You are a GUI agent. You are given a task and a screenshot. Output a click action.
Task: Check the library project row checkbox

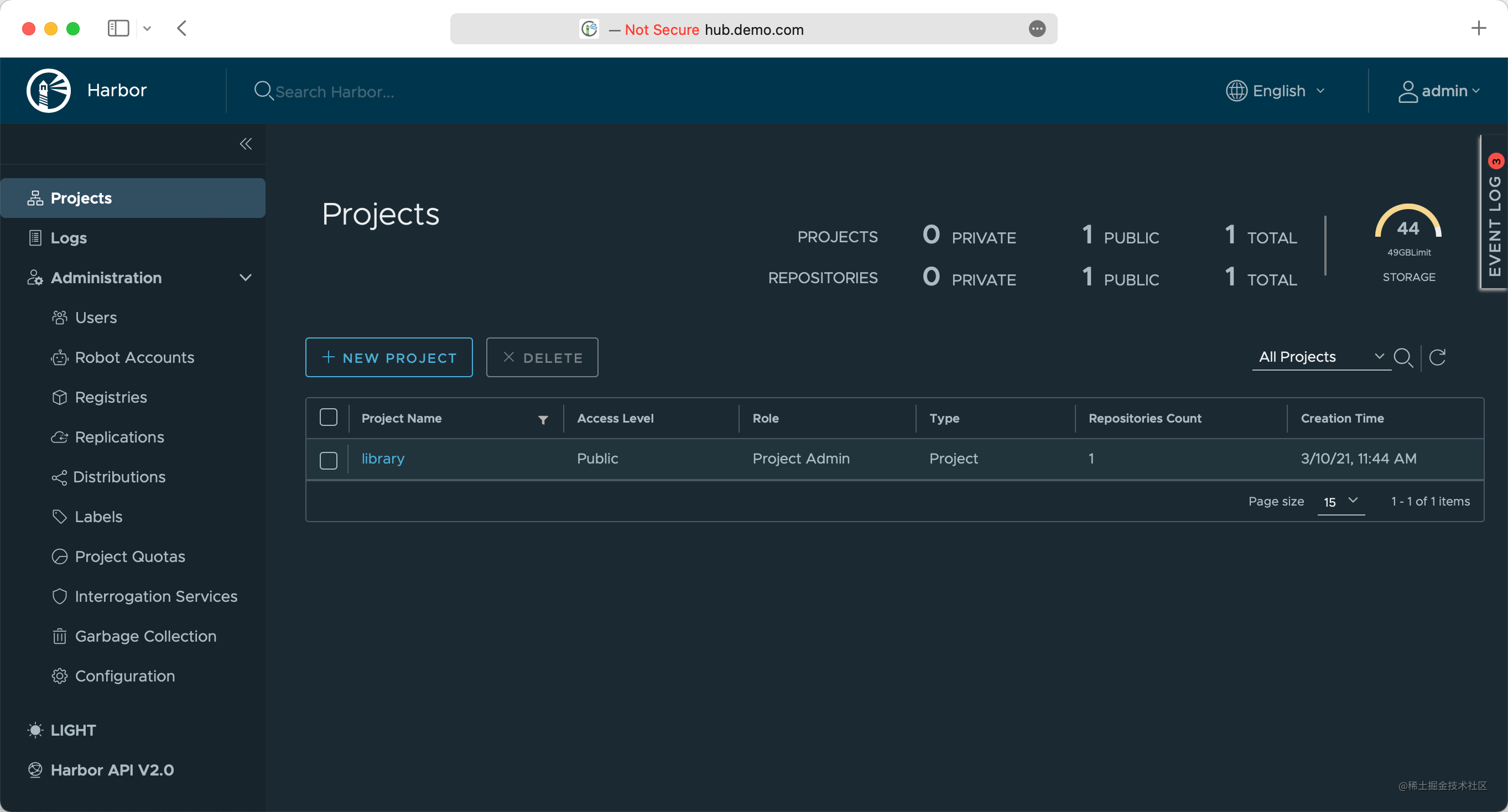329,460
